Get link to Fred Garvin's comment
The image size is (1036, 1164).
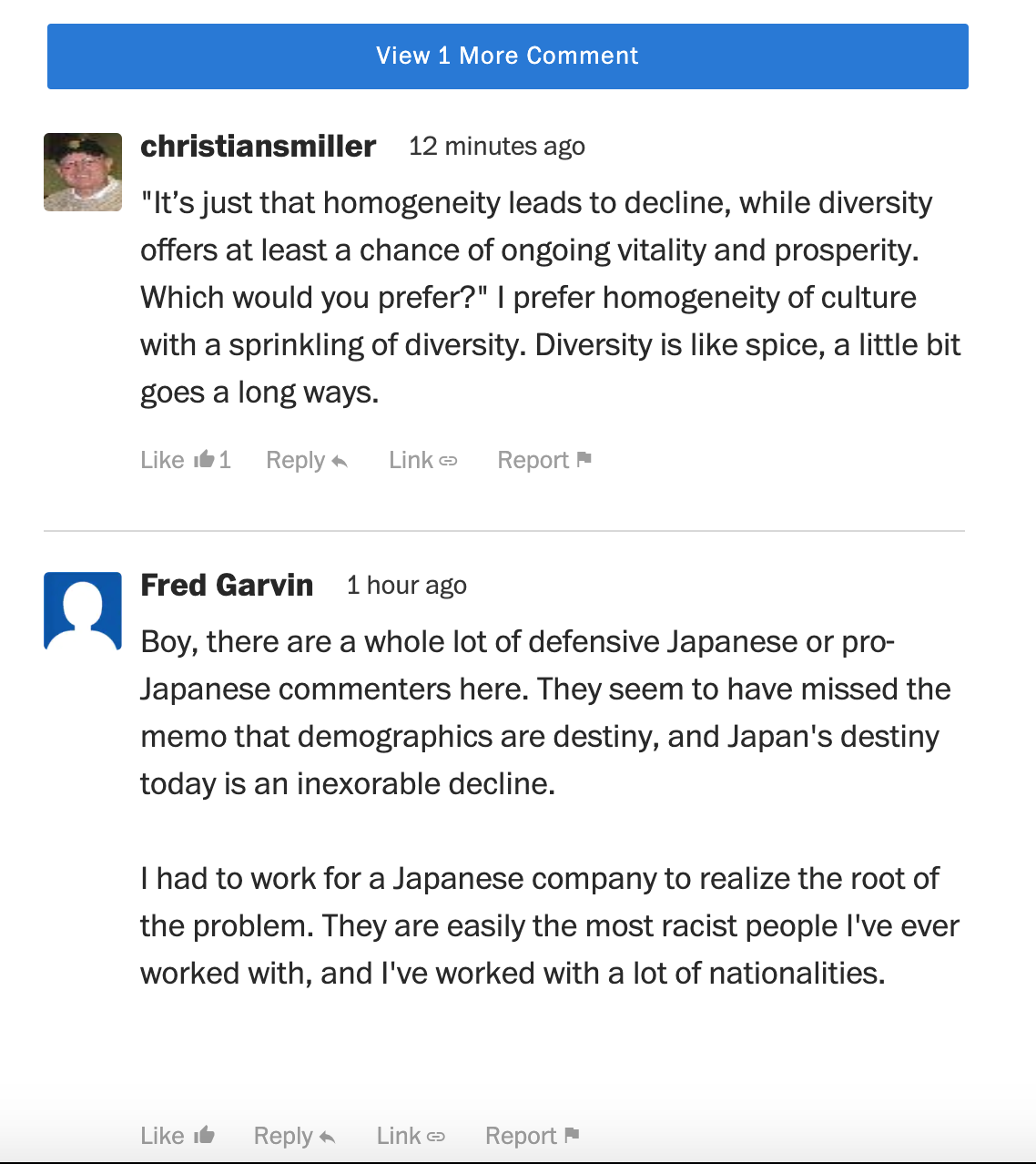pos(411,1136)
